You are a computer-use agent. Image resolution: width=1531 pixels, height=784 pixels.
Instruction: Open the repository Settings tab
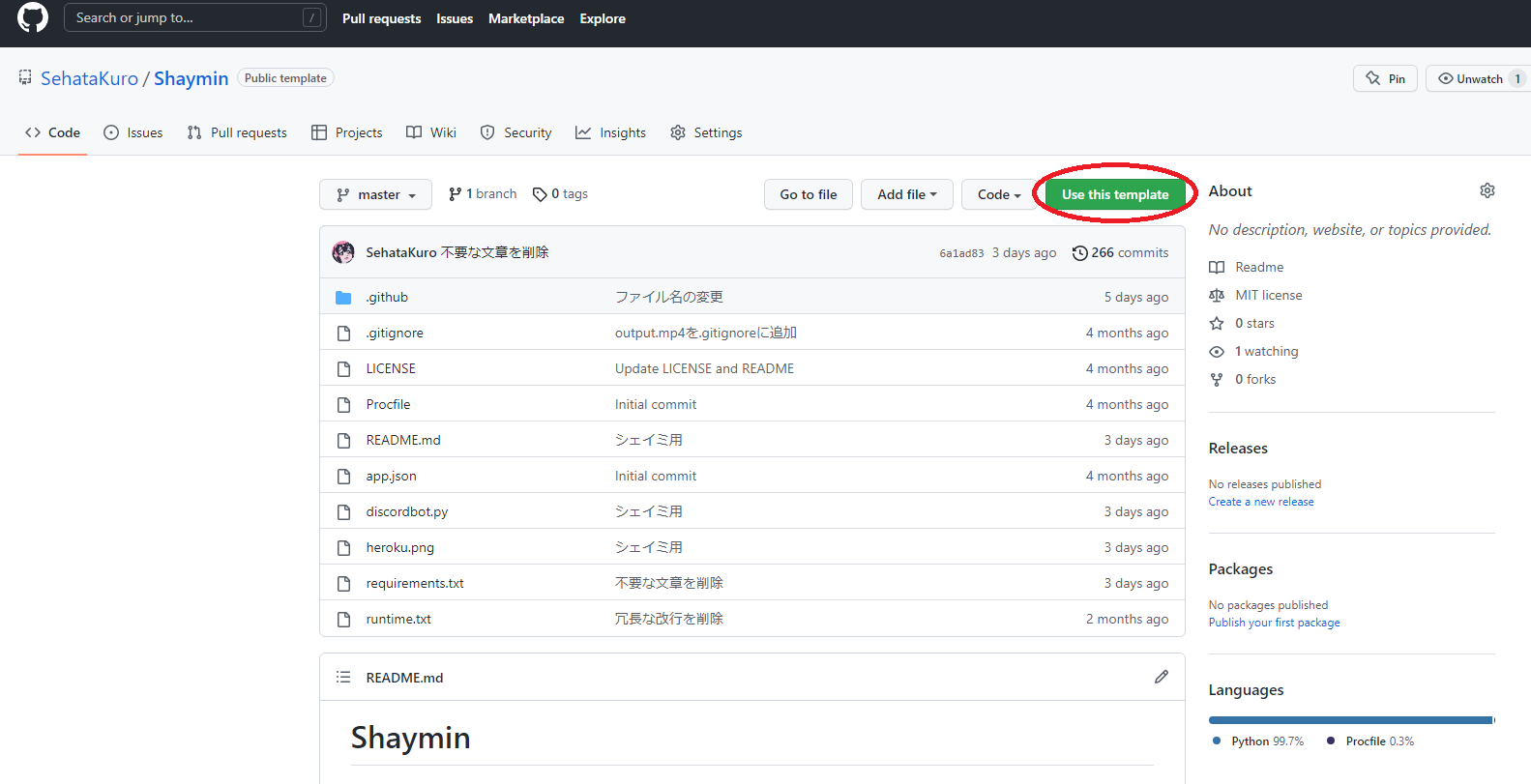706,132
